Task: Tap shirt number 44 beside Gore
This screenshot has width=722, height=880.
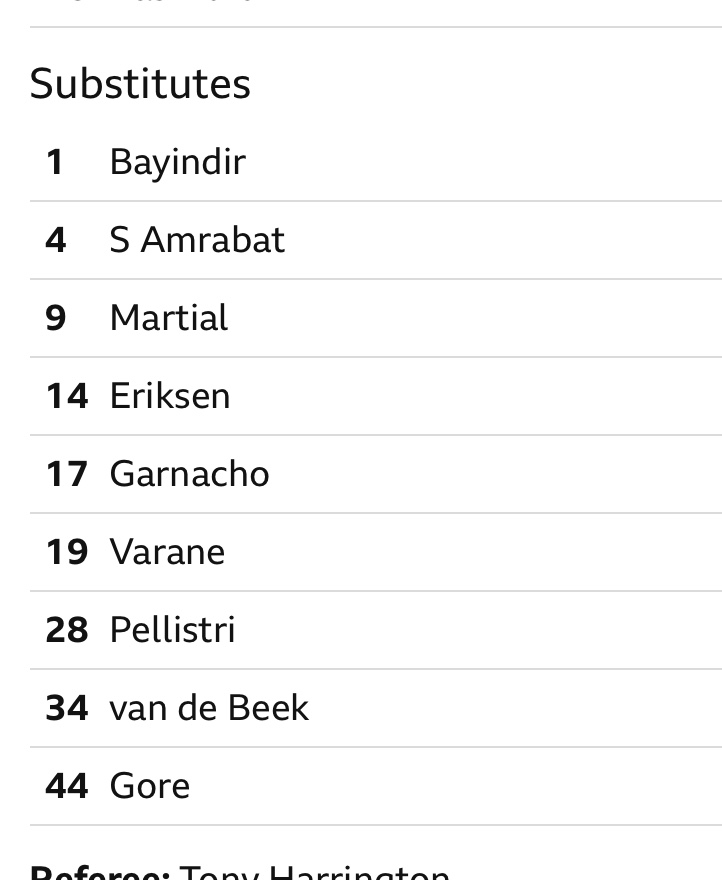Action: [x=67, y=786]
